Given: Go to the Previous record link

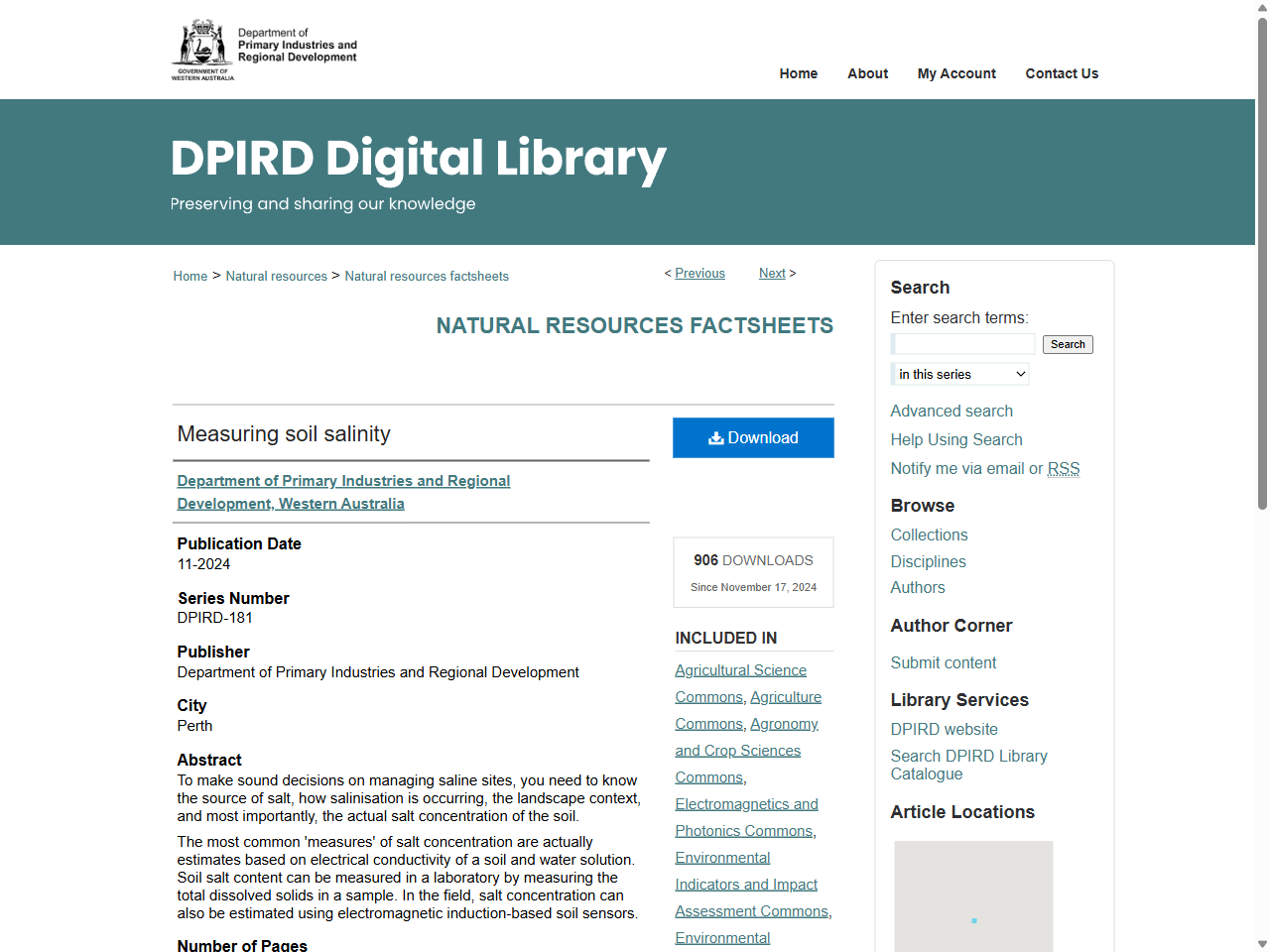Looking at the screenshot, I should coord(699,274).
